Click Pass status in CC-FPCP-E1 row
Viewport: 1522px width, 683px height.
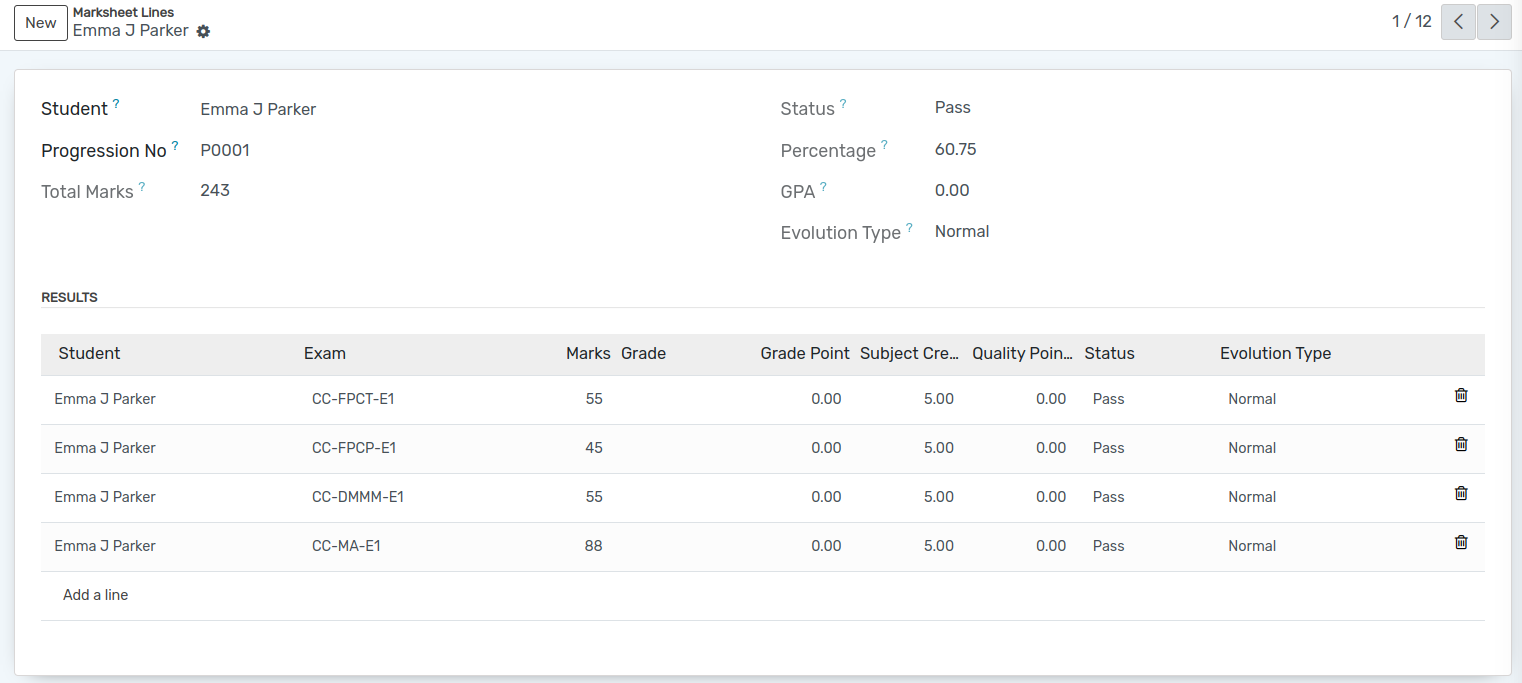[1108, 448]
